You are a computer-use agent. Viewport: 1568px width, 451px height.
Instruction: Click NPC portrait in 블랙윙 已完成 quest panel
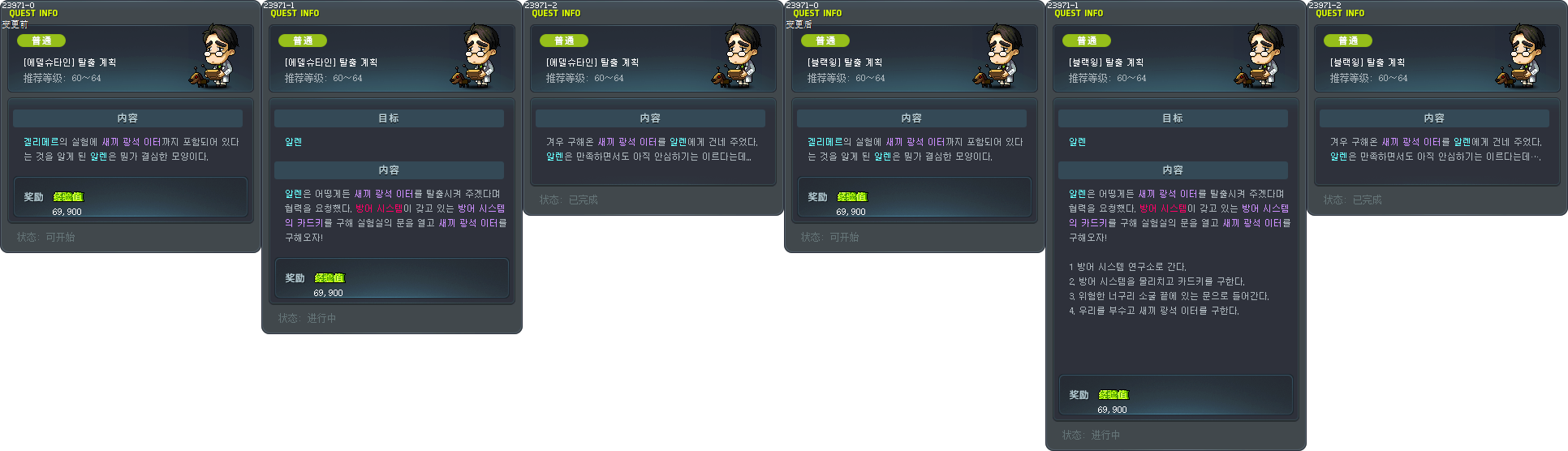point(1523,55)
